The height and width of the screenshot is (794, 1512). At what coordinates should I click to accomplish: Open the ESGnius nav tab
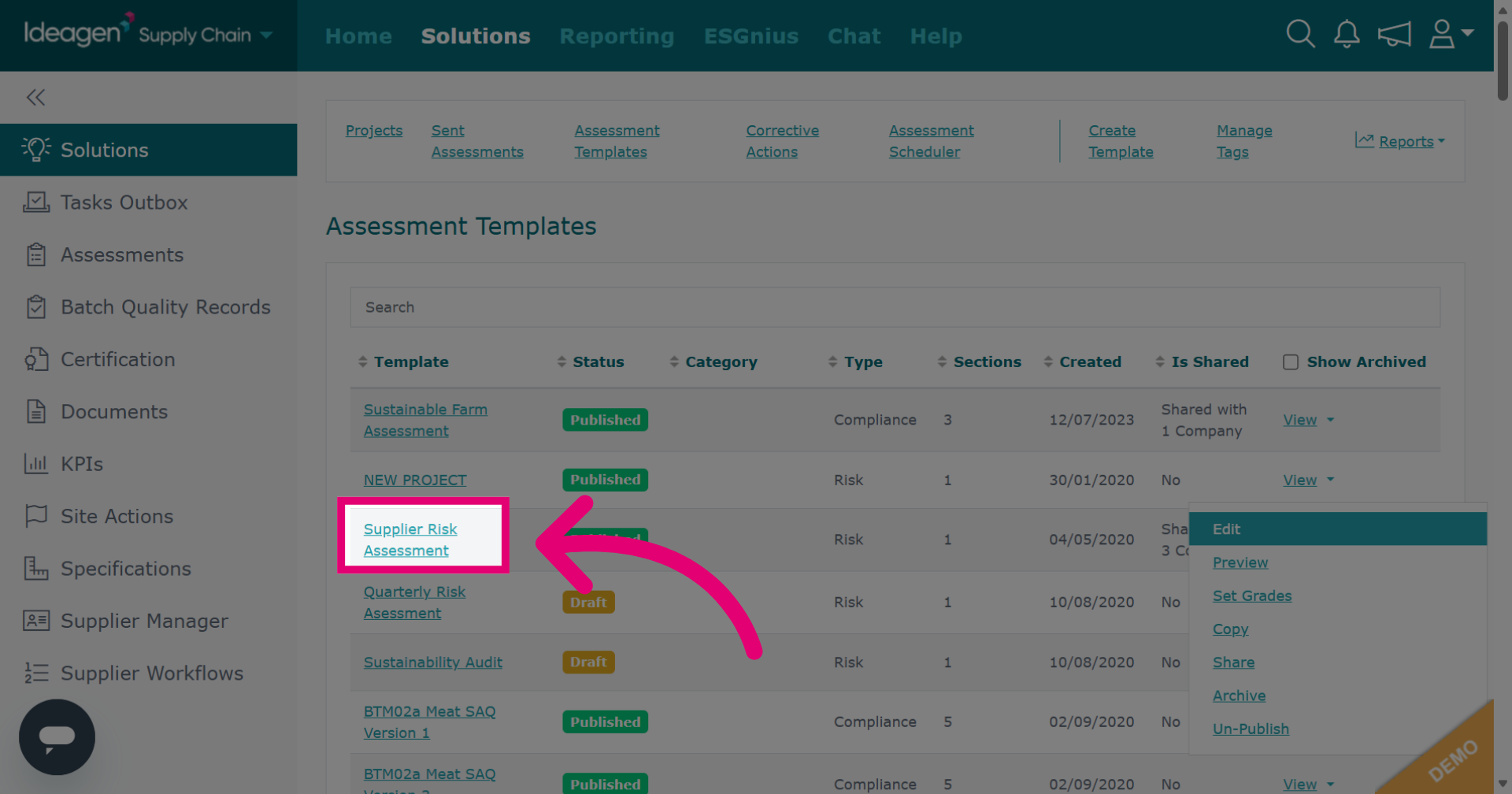tap(750, 36)
